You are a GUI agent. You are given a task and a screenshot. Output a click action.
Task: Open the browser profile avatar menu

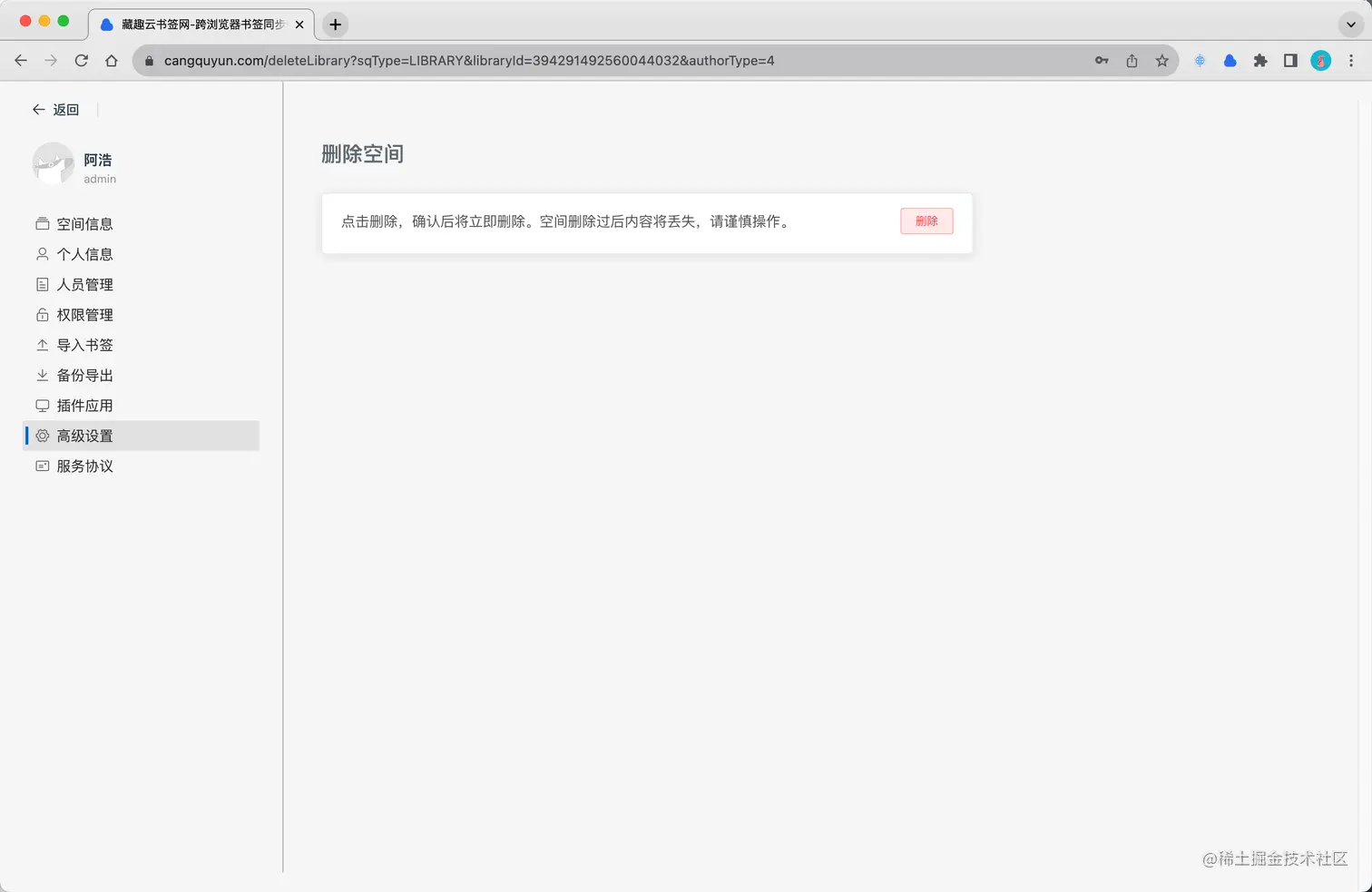click(x=1320, y=61)
